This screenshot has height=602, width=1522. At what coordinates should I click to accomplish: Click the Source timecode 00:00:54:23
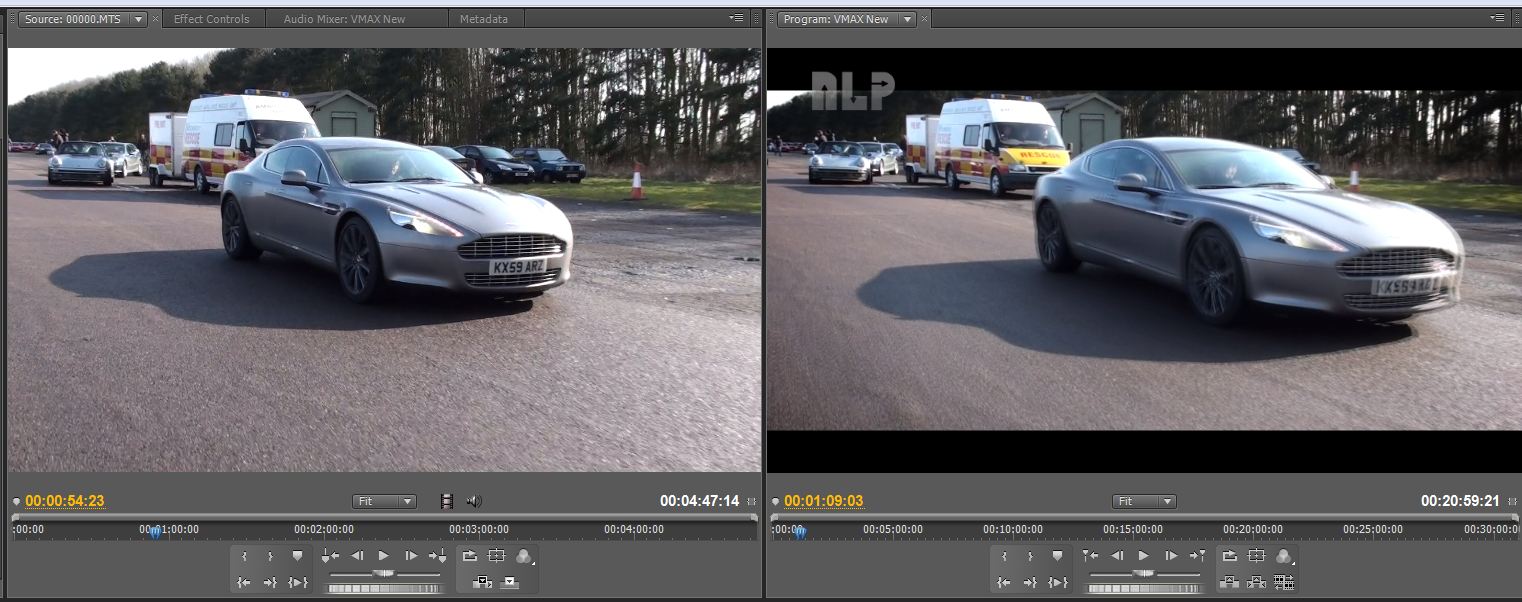click(65, 501)
